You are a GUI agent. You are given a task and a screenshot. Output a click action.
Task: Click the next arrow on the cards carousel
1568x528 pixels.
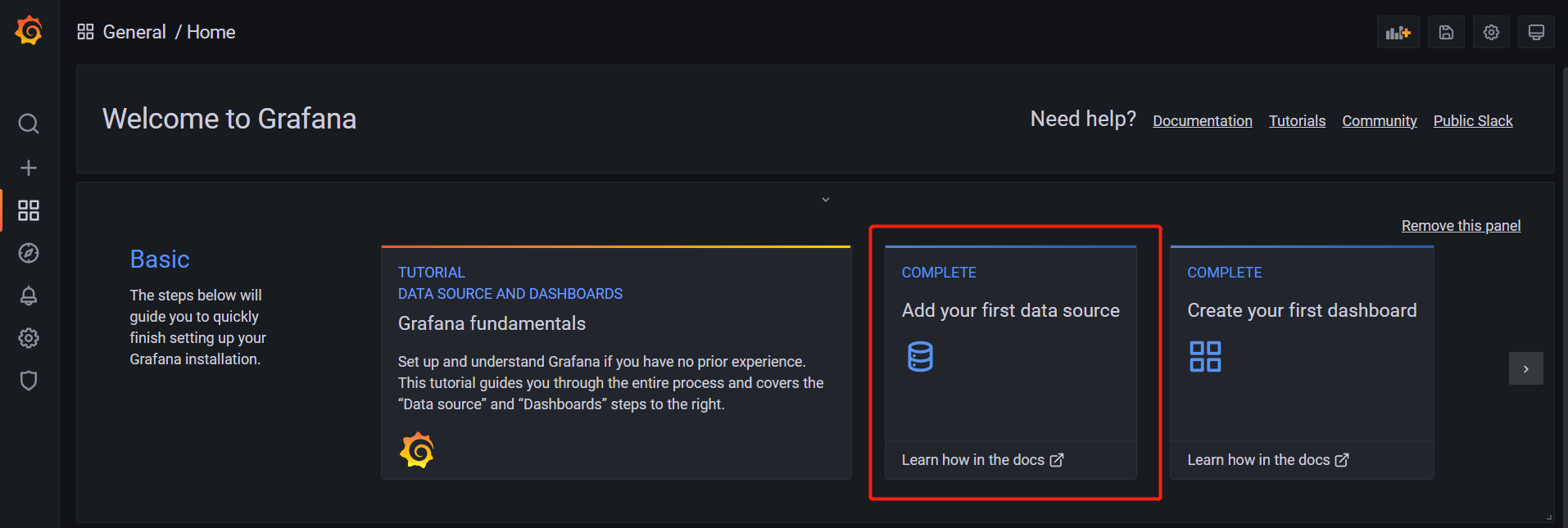coord(1525,369)
